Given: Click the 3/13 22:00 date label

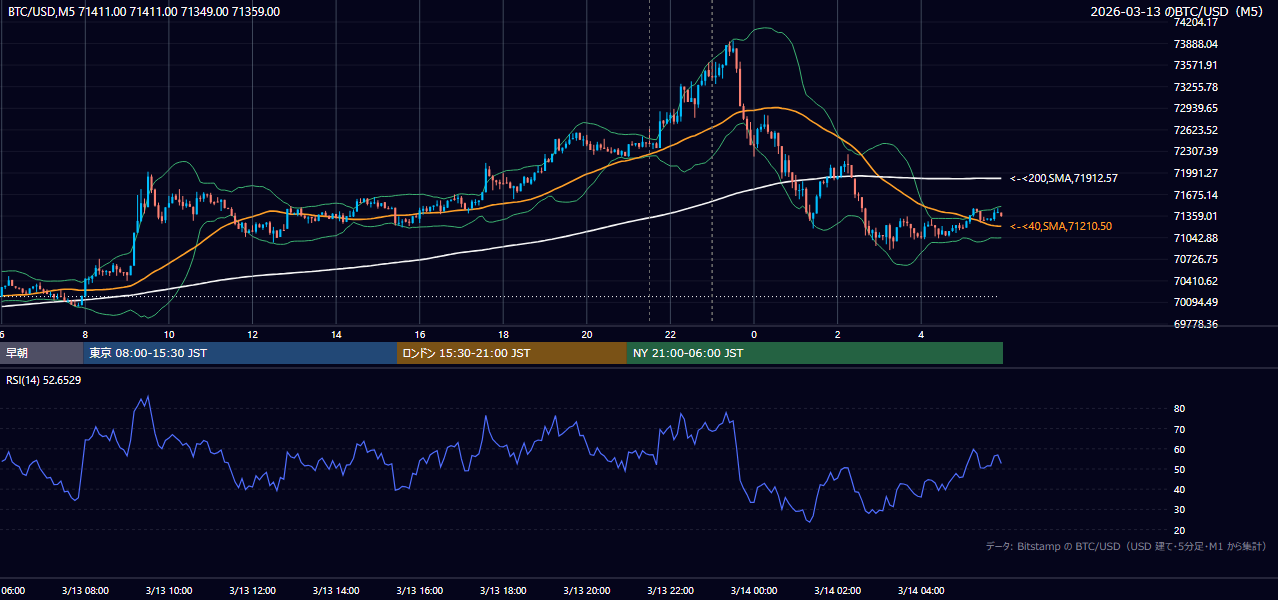Looking at the screenshot, I should [670, 591].
